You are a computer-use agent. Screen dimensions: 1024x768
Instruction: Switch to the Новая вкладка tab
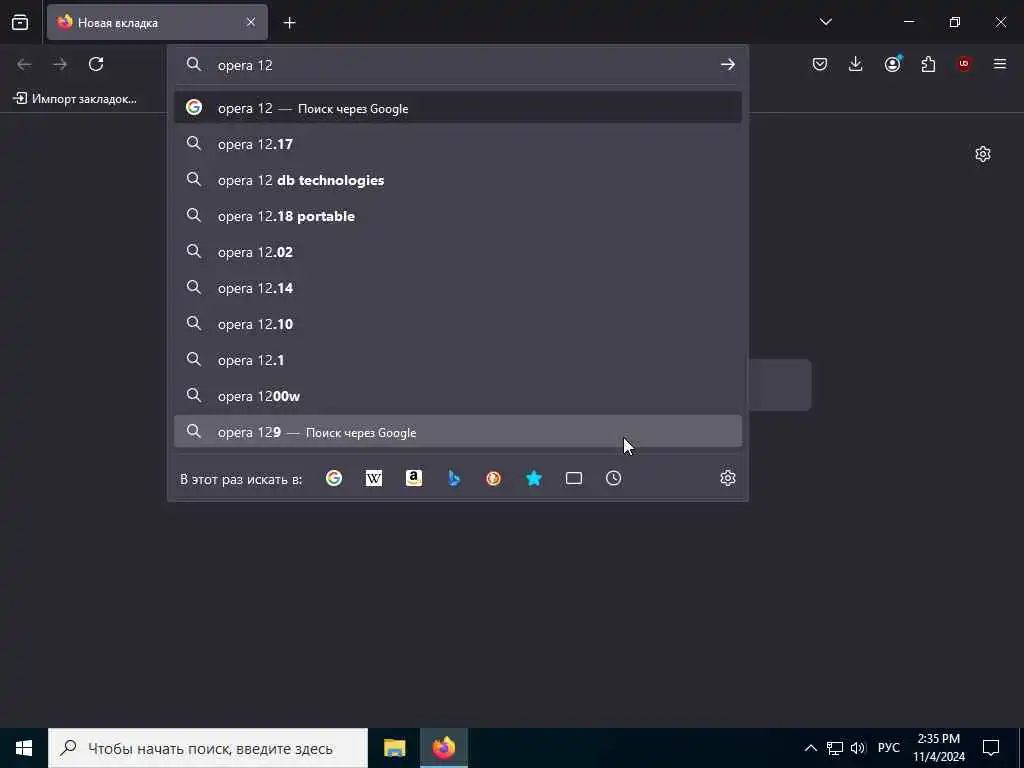(x=157, y=22)
